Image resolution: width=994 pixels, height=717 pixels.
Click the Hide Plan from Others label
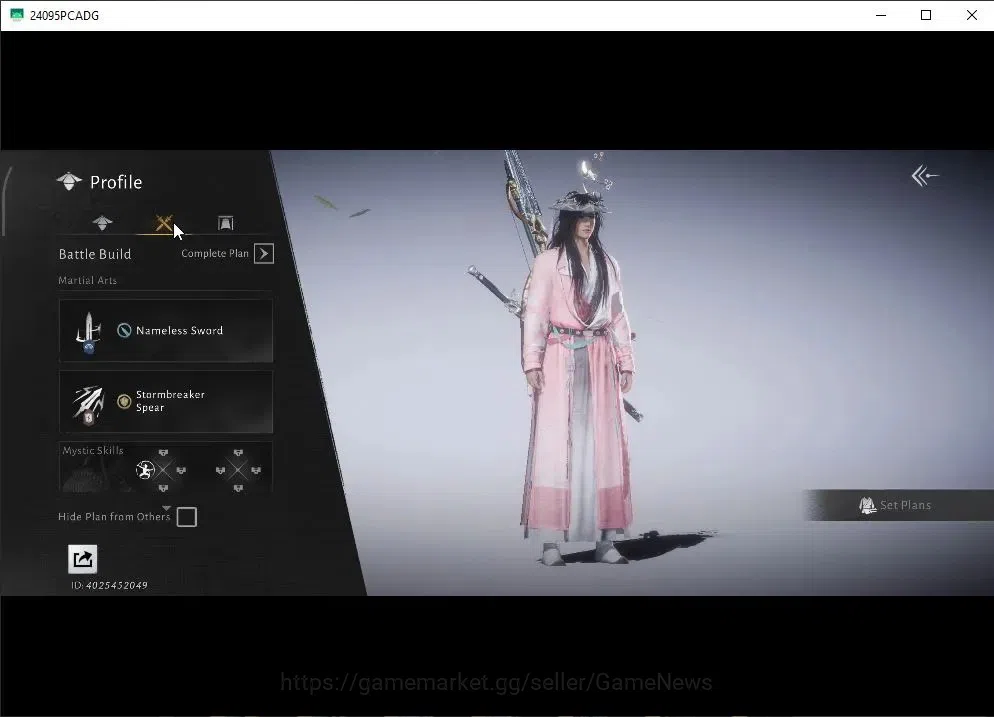114,517
